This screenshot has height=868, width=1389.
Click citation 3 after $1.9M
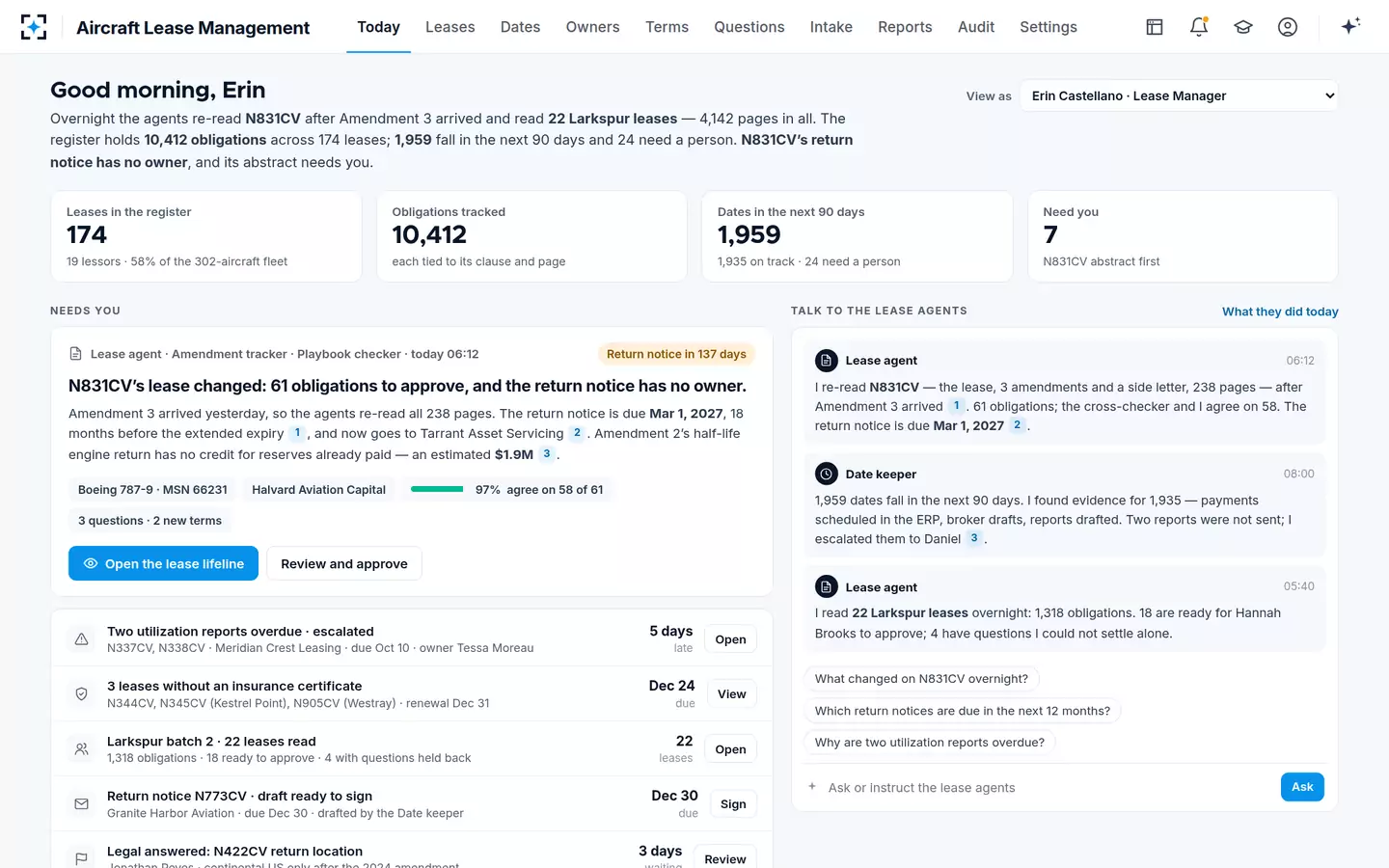pyautogui.click(x=547, y=454)
